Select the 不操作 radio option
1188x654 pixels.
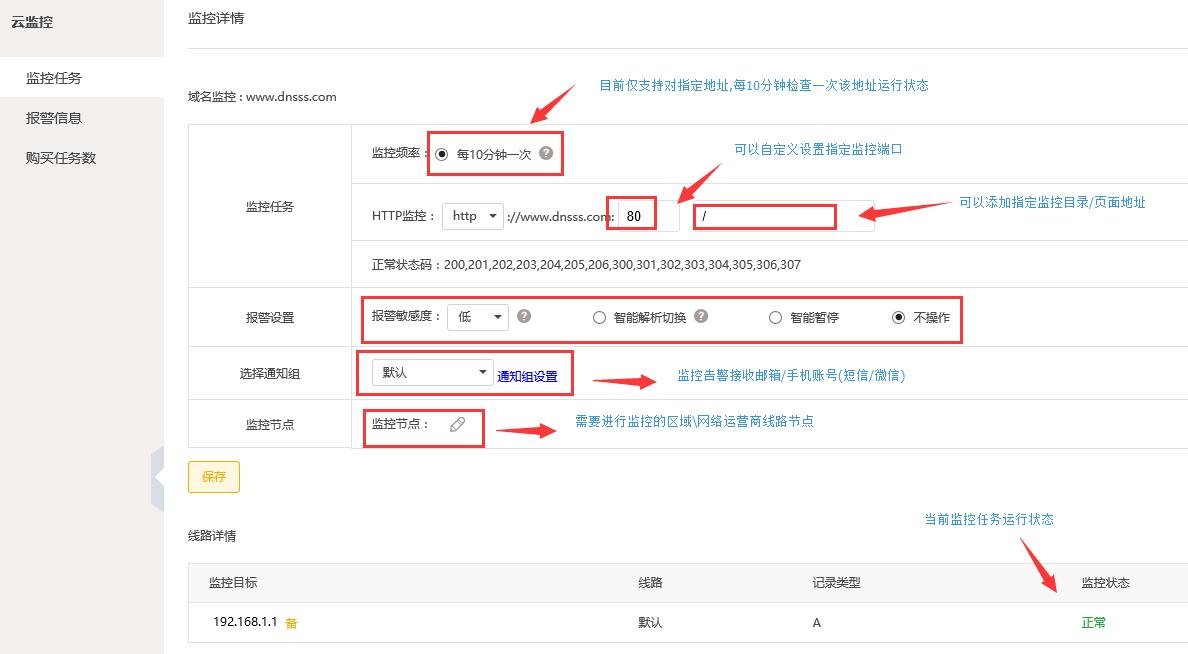click(899, 318)
